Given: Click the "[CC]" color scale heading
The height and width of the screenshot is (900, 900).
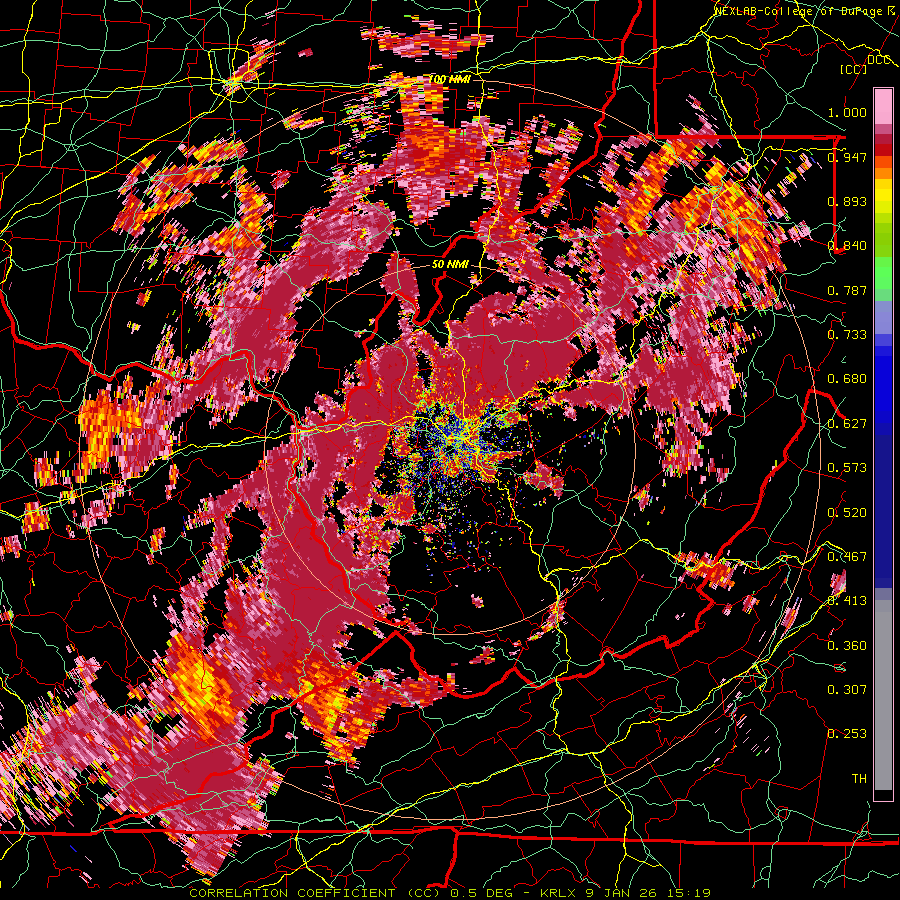Looking at the screenshot, I should pyautogui.click(x=854, y=69).
